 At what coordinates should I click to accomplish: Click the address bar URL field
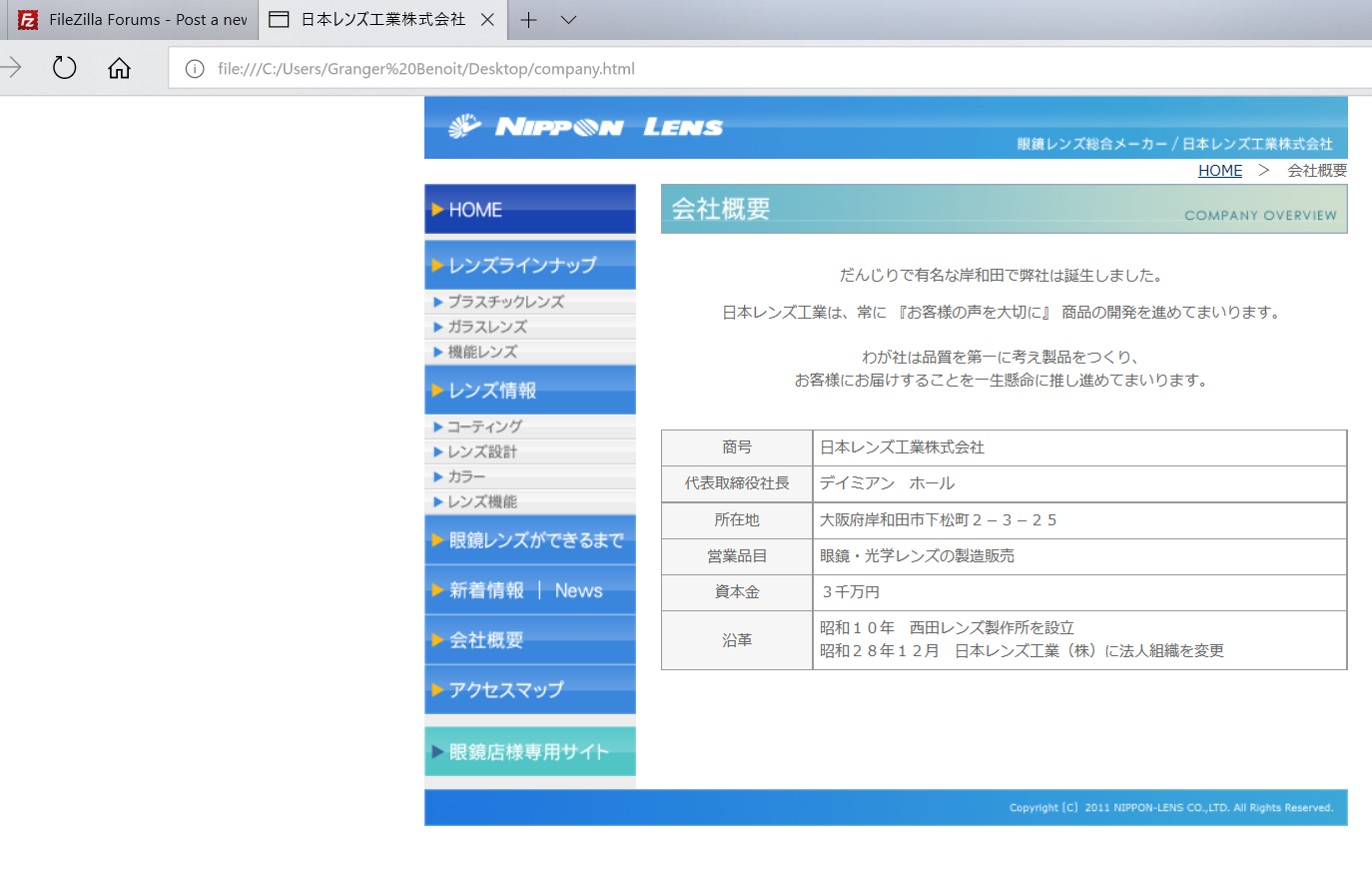tap(769, 69)
